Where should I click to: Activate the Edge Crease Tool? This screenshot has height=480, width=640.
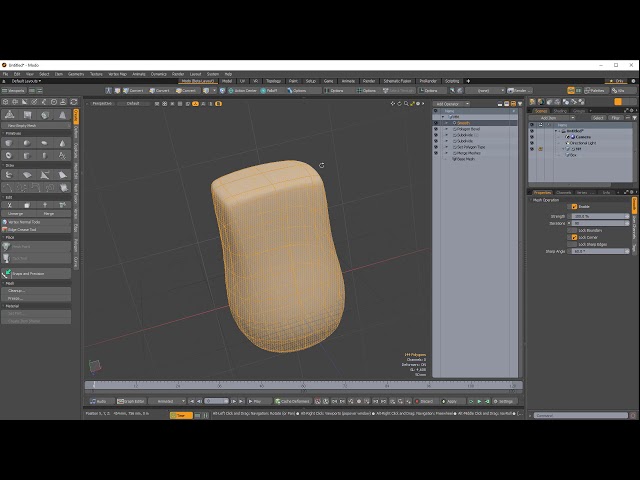pyautogui.click(x=36, y=229)
